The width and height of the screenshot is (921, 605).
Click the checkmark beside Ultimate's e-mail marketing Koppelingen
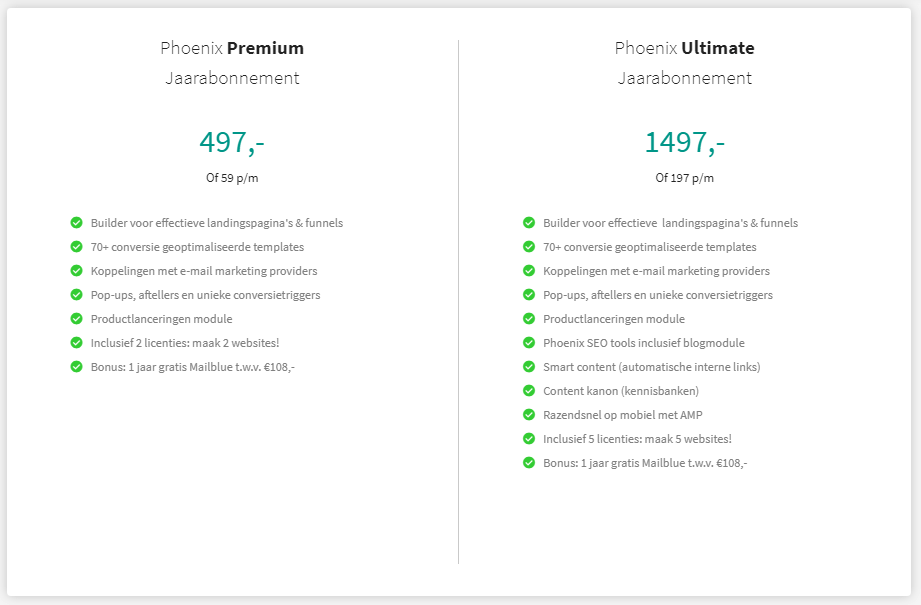point(529,271)
